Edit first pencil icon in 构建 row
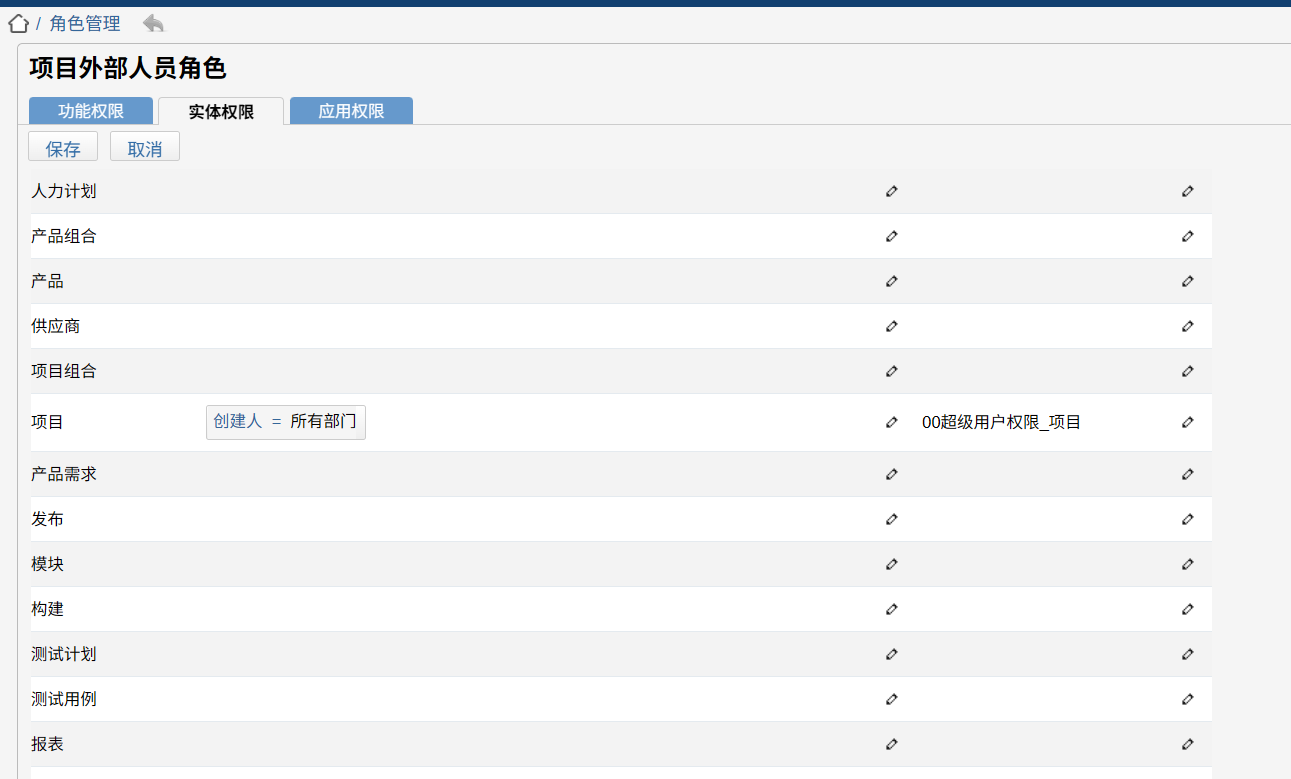1291x779 pixels. (892, 609)
